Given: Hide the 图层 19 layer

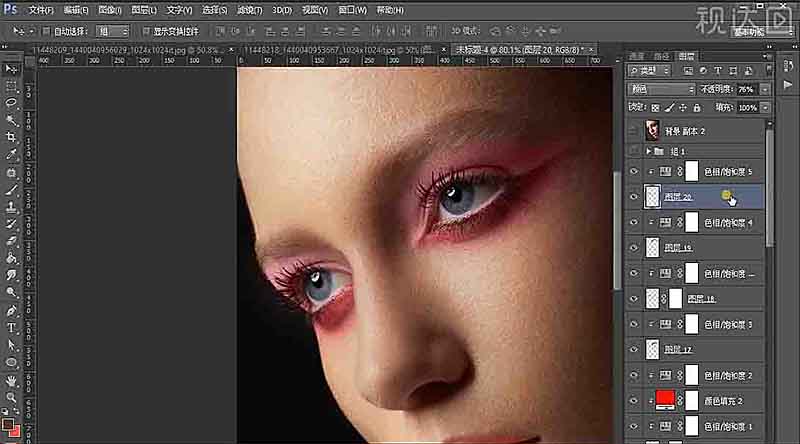Looking at the screenshot, I should [x=634, y=248].
